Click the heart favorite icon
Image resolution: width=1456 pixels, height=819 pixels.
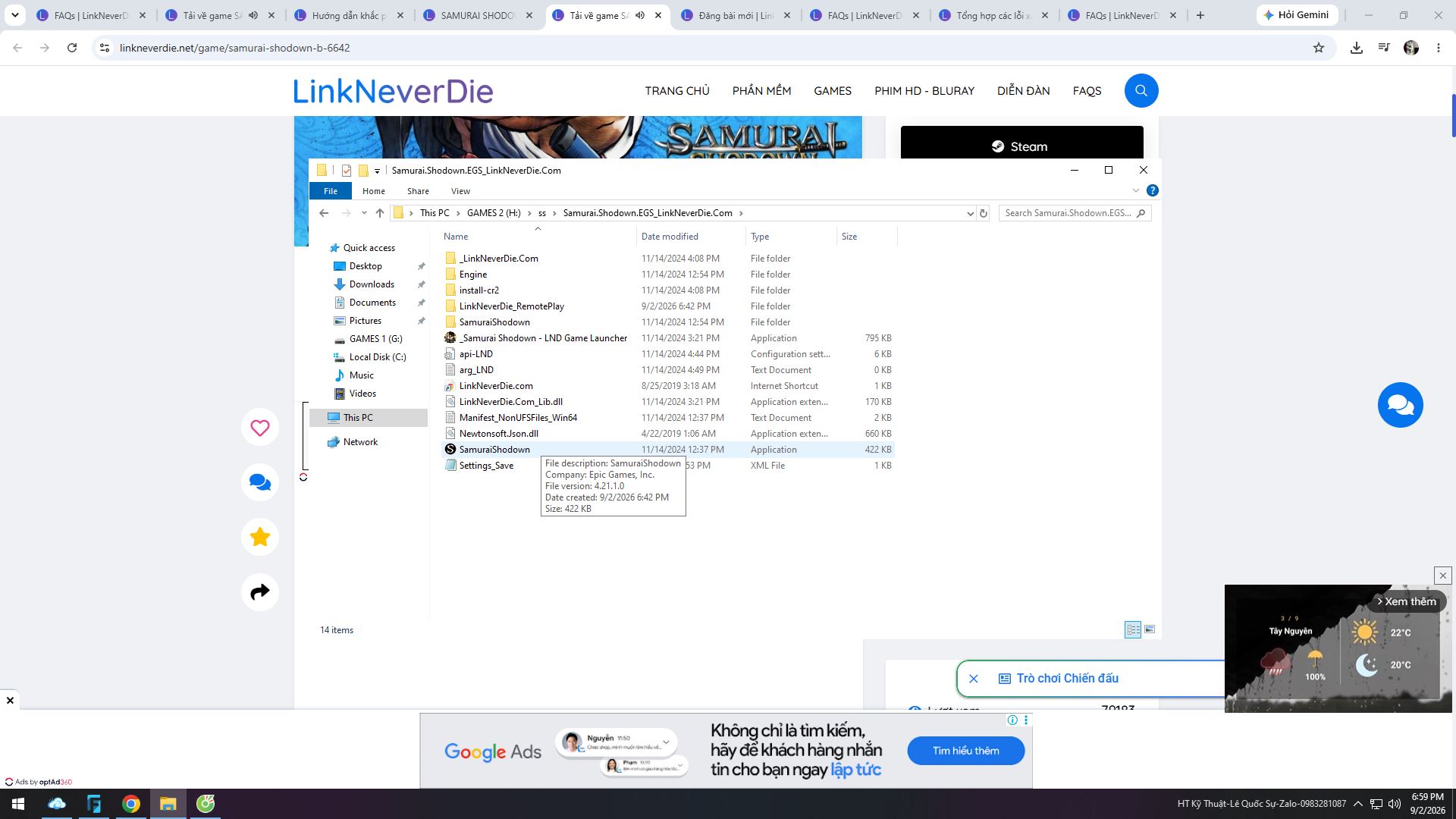coord(260,428)
